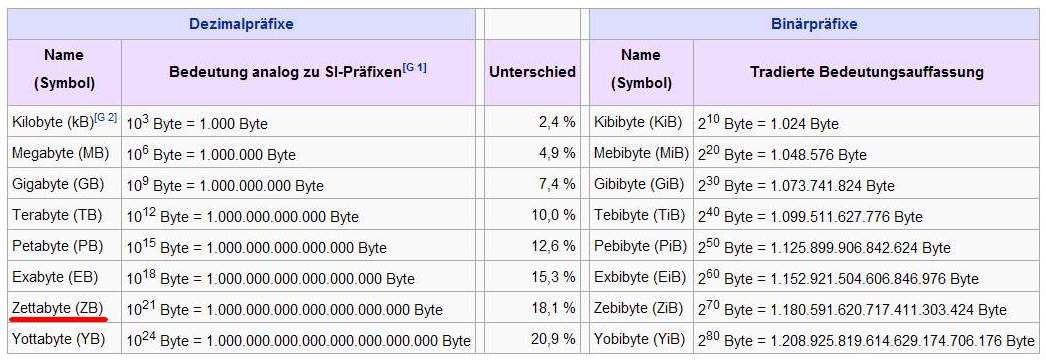Screen dimensions: 1046x362
Task: Select the underlined Zettabyte (ZB) cell
Action: 65,308
